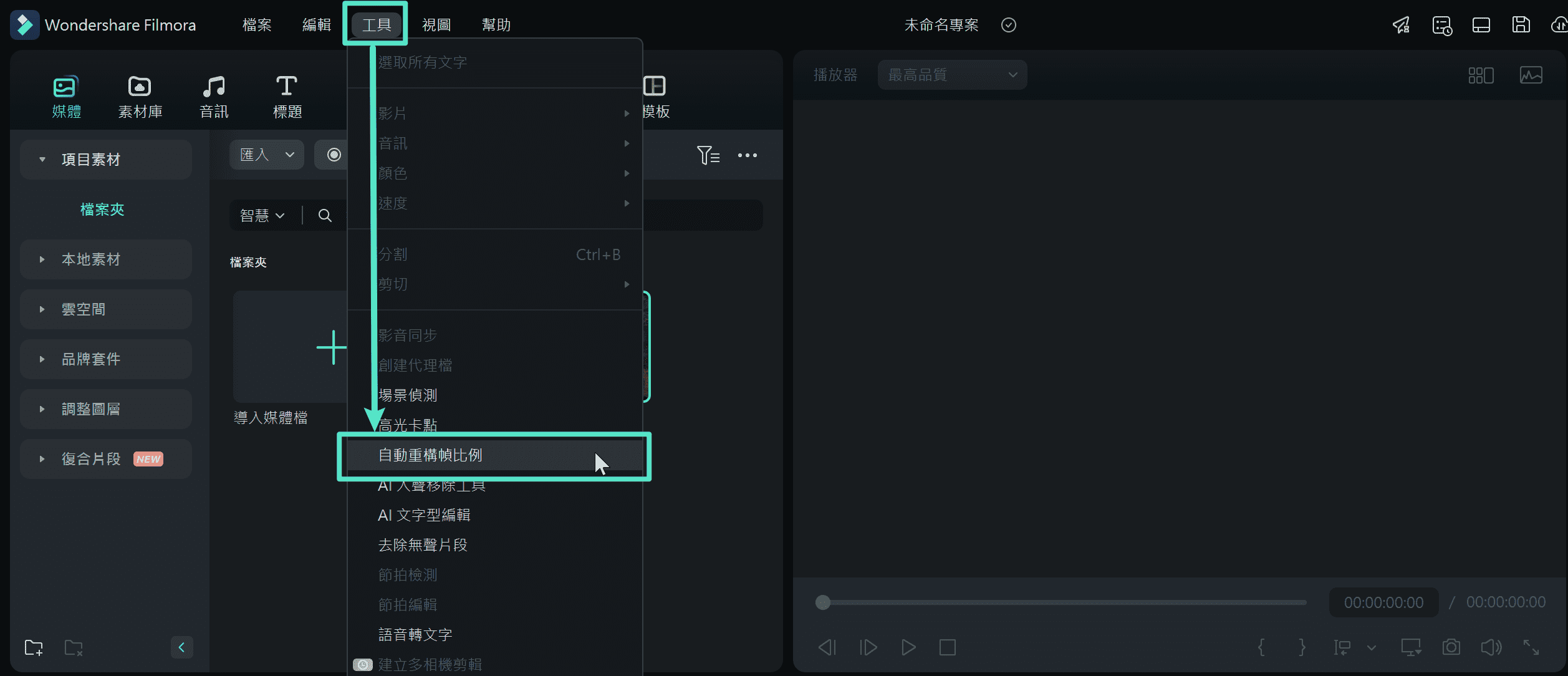Open the 匯入 import dropdown
The height and width of the screenshot is (676, 1568).
coord(267,155)
